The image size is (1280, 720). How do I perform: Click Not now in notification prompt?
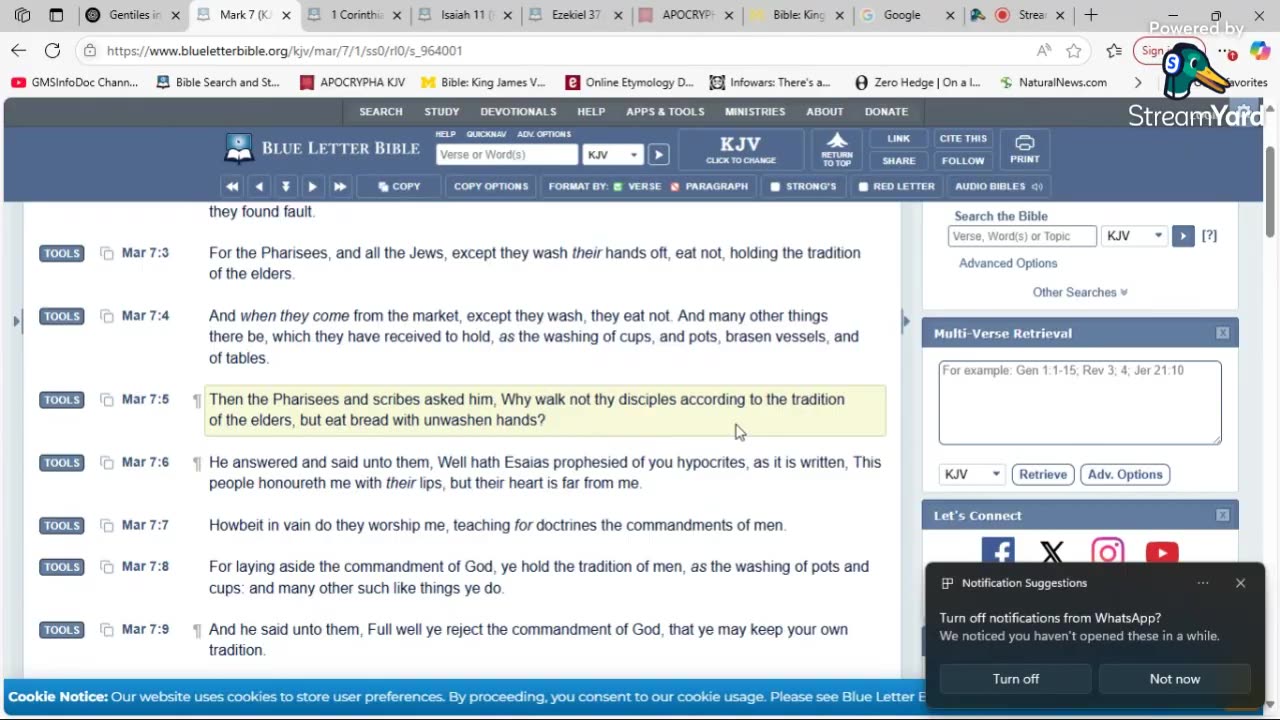(x=1175, y=679)
